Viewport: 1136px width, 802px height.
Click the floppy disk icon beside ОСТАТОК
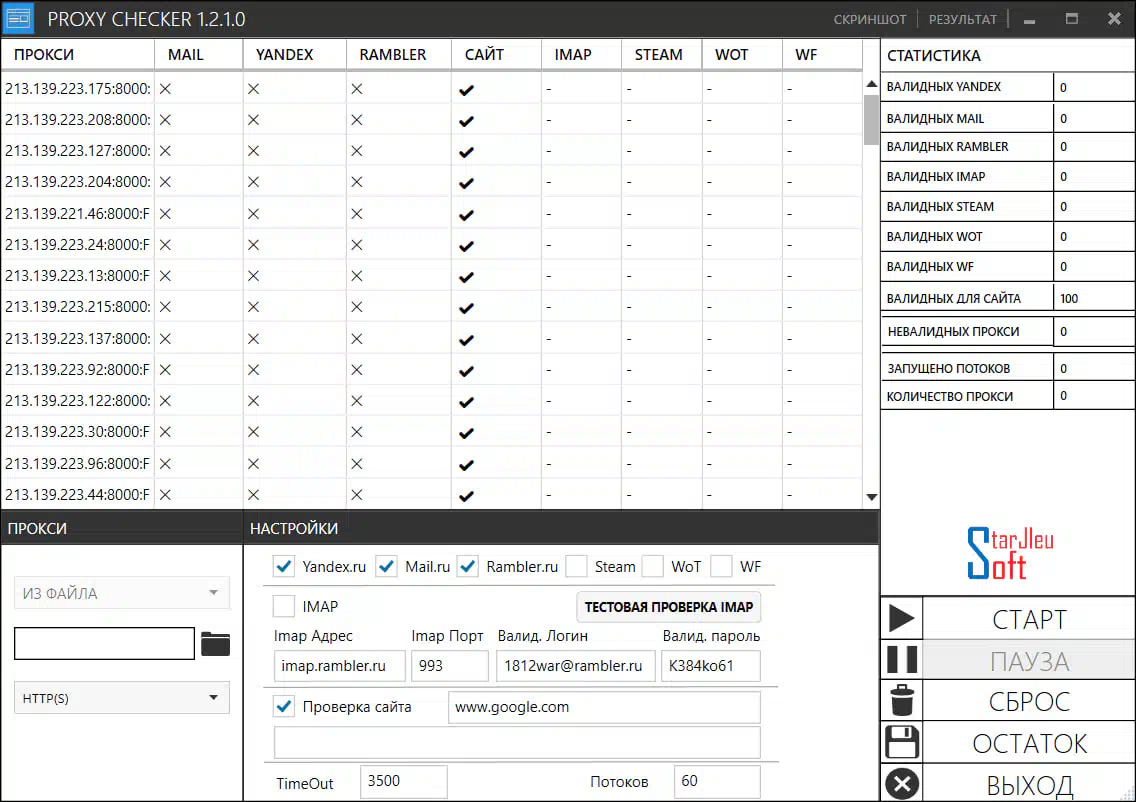902,743
